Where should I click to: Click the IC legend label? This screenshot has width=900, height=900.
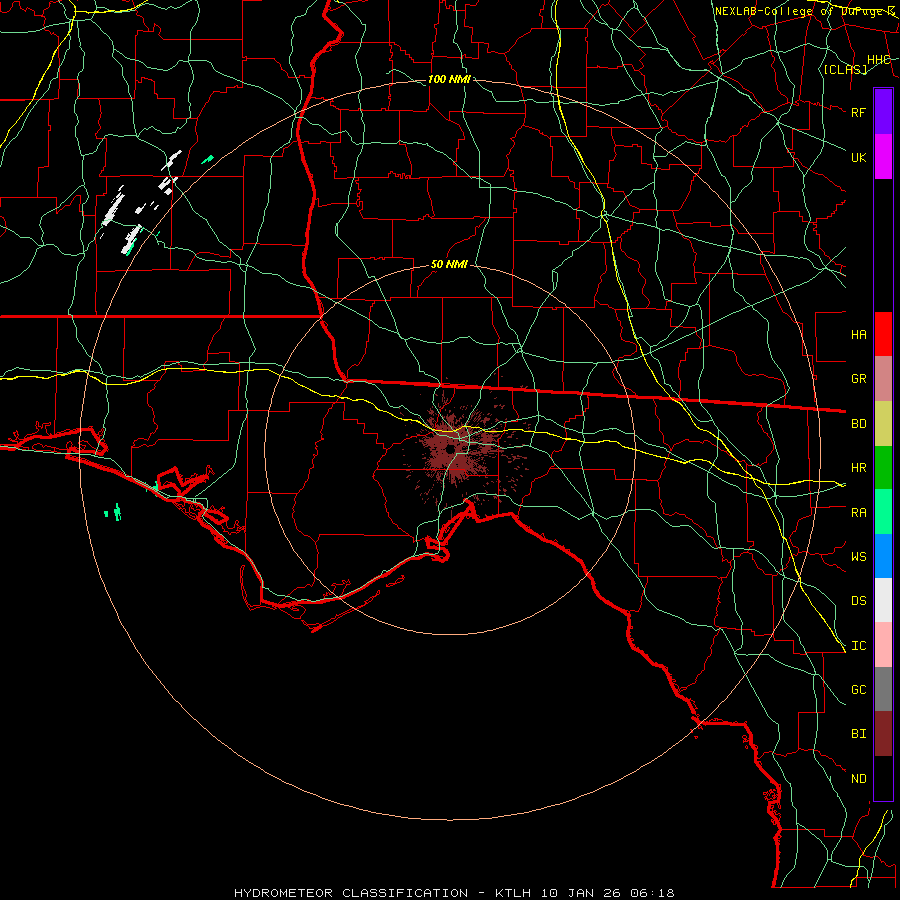(859, 646)
